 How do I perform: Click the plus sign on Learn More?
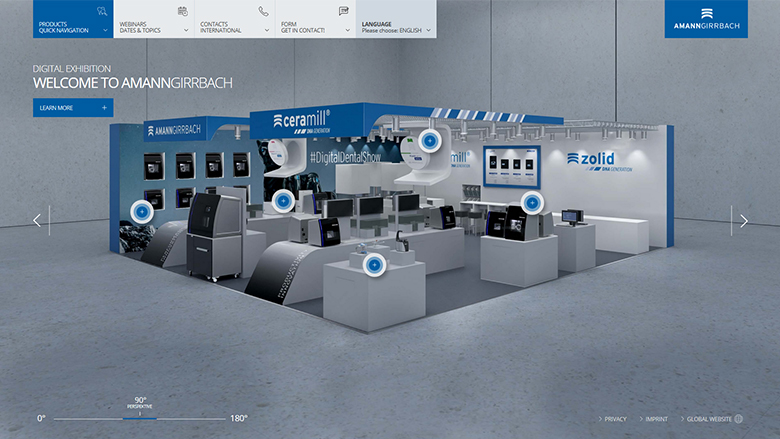click(104, 108)
